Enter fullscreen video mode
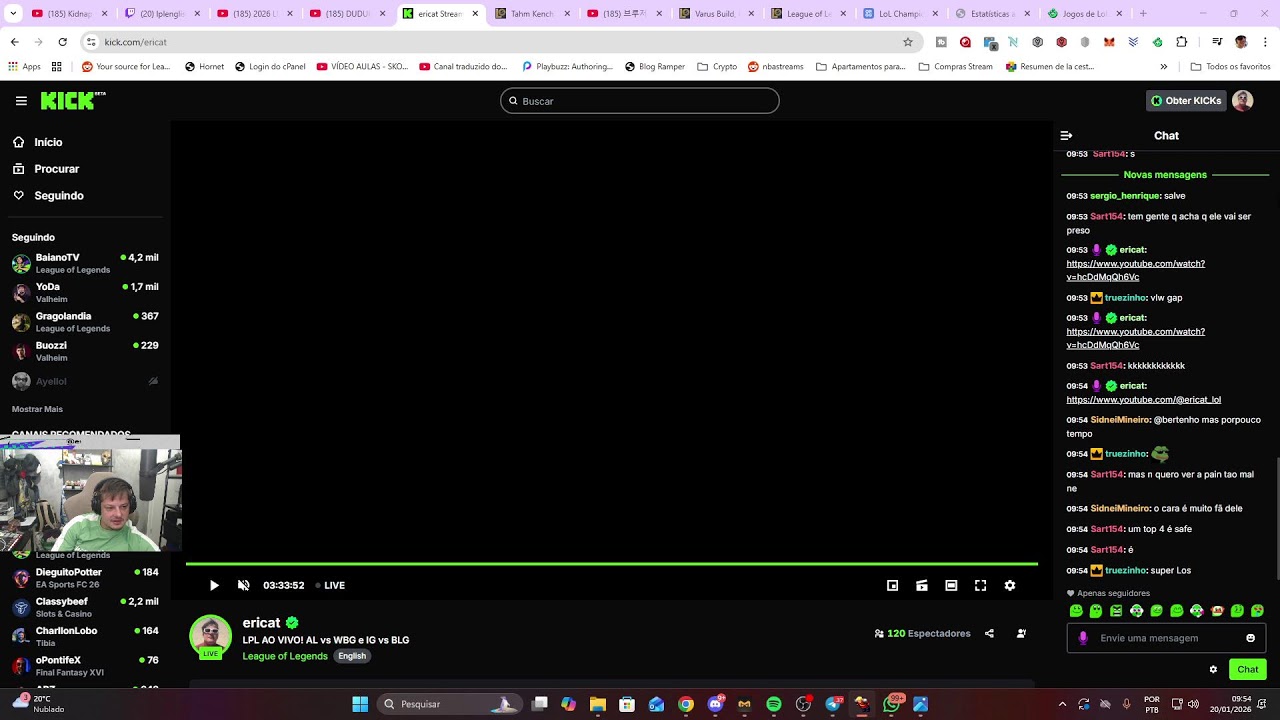1280x720 pixels. (981, 586)
